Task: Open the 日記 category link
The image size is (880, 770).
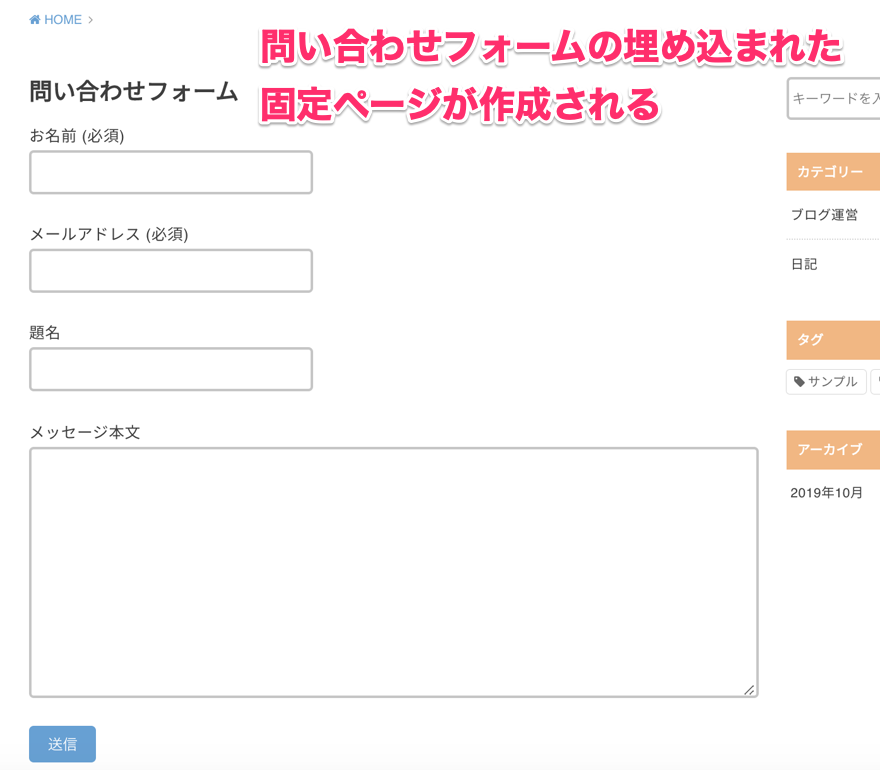Action: pos(804,265)
